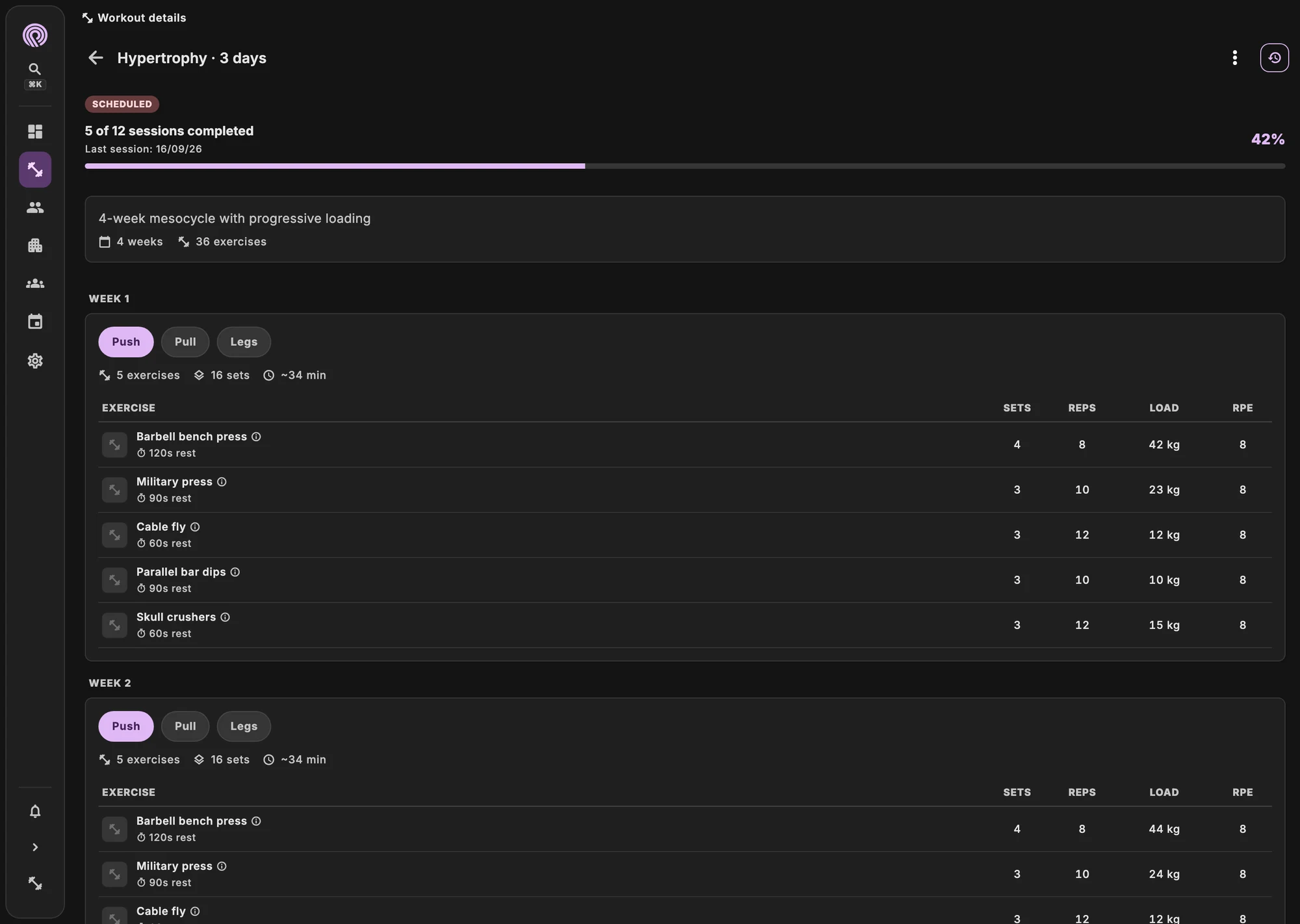Open the calendar icon in sidebar

pos(35,322)
